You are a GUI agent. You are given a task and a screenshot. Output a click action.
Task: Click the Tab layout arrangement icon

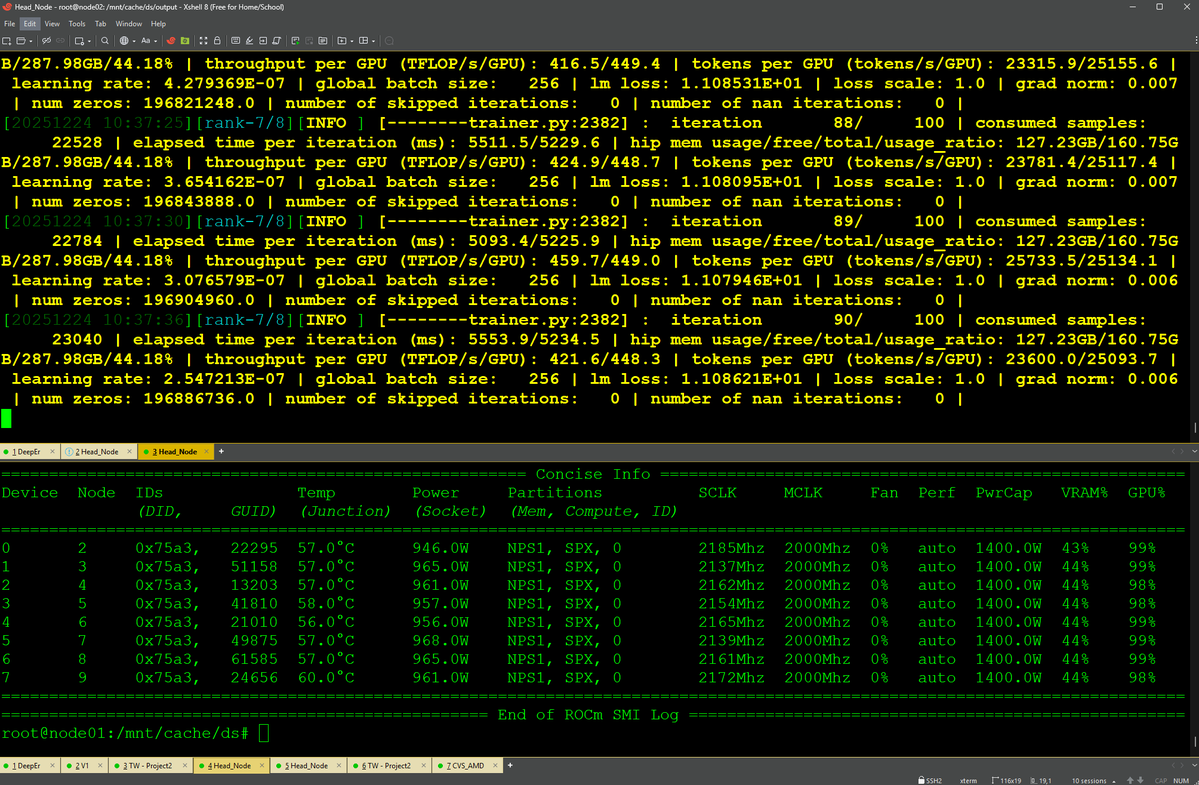click(363, 41)
